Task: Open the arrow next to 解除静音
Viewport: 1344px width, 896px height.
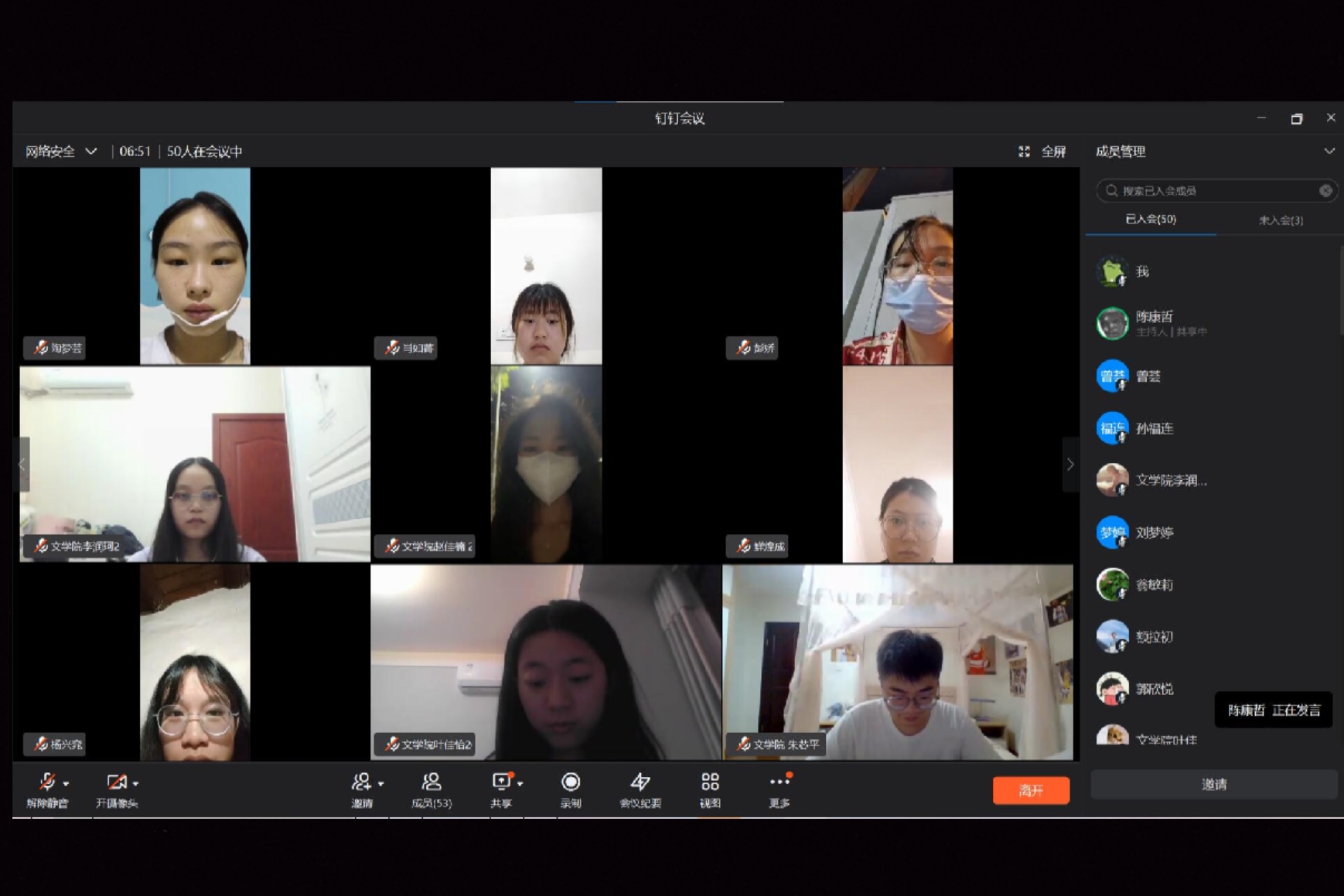Action: pos(66,783)
